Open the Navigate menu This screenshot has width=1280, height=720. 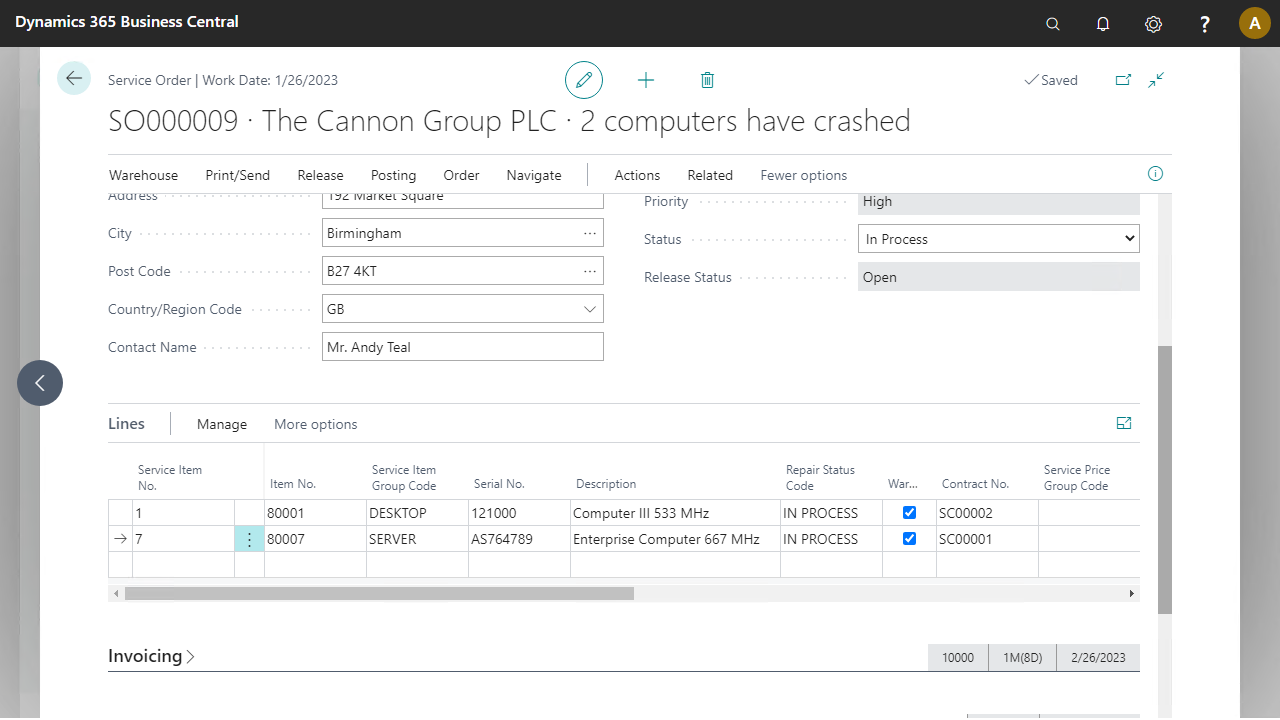pyautogui.click(x=534, y=175)
